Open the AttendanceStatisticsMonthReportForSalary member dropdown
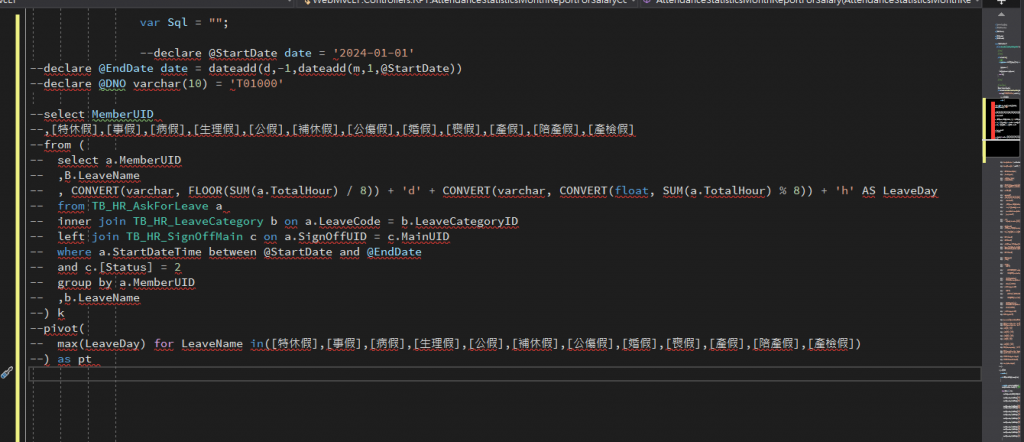 point(810,2)
